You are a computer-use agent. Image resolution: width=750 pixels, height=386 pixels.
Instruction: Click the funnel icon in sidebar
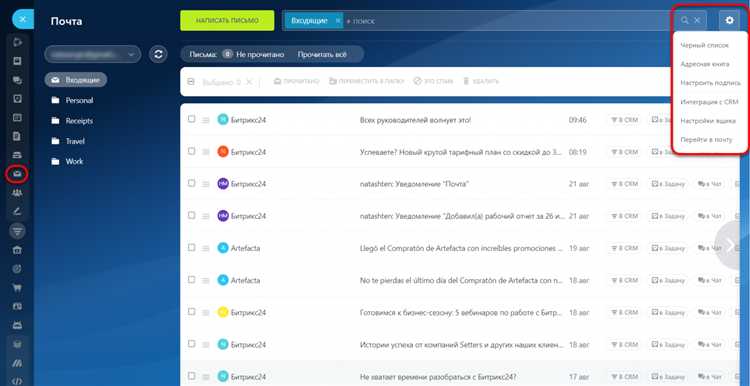[18, 232]
